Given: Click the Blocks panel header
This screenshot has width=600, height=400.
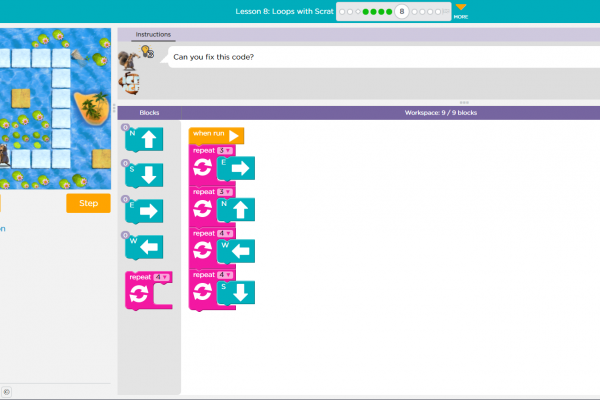Looking at the screenshot, I should (149, 113).
